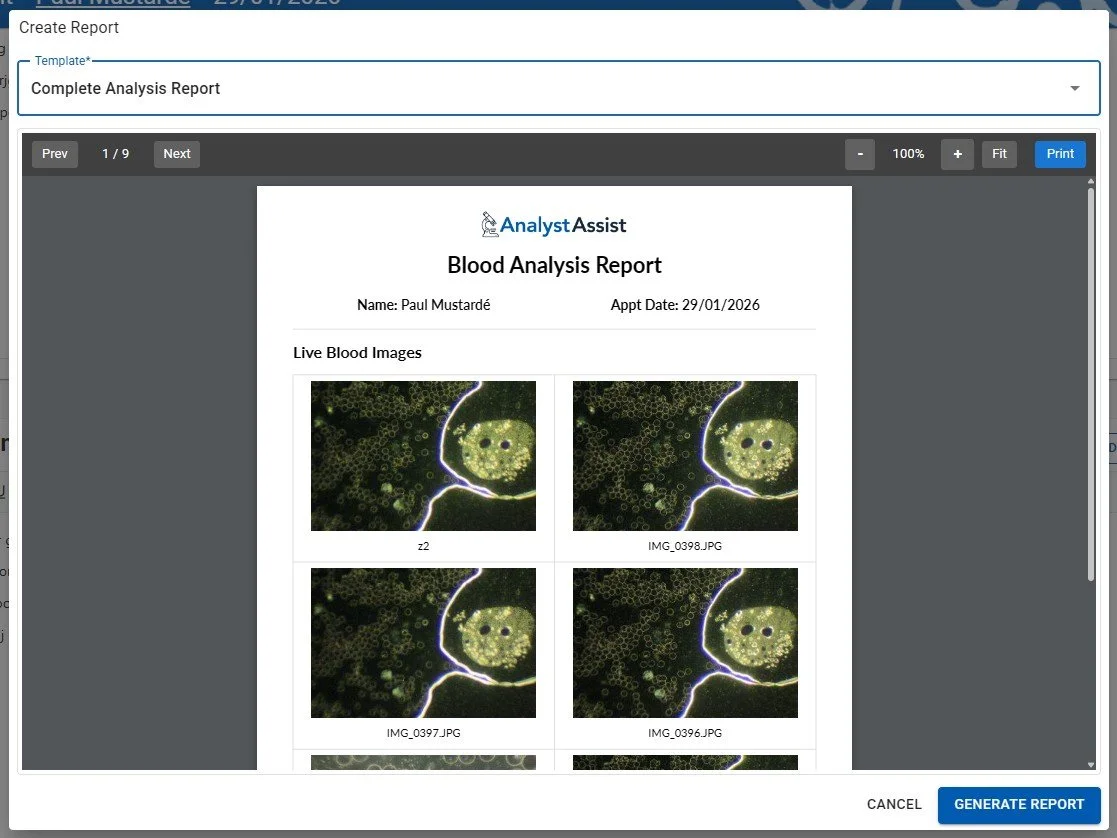Click the 100% zoom level text
1117x838 pixels.
pyautogui.click(x=908, y=154)
